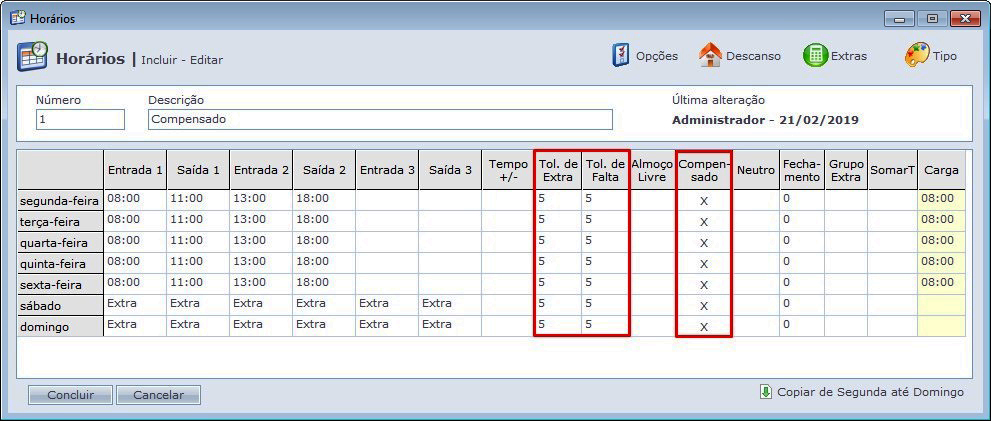Focus the Número input field
991x421 pixels.
[x=80, y=119]
